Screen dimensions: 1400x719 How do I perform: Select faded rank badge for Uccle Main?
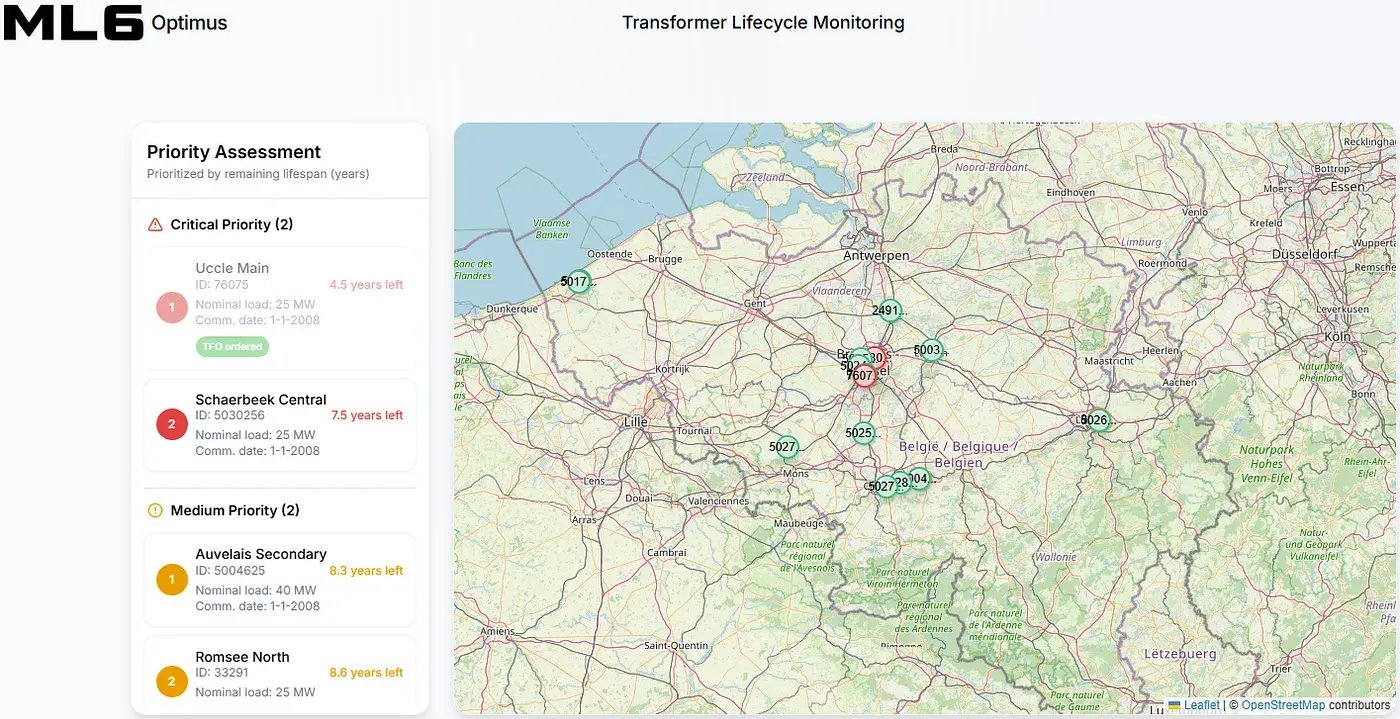[x=171, y=307]
